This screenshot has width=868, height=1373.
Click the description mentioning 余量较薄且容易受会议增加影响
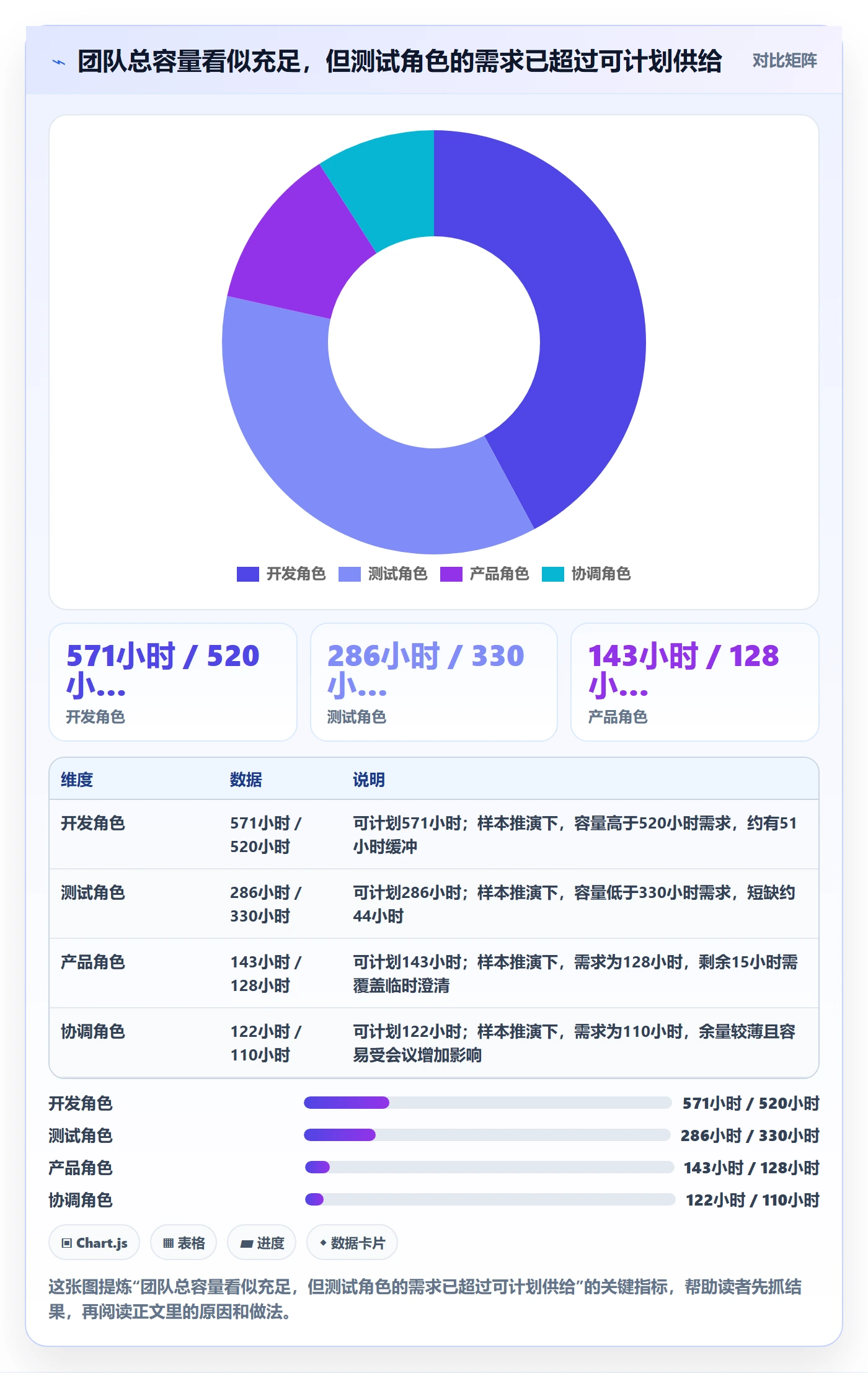pyautogui.click(x=574, y=1043)
